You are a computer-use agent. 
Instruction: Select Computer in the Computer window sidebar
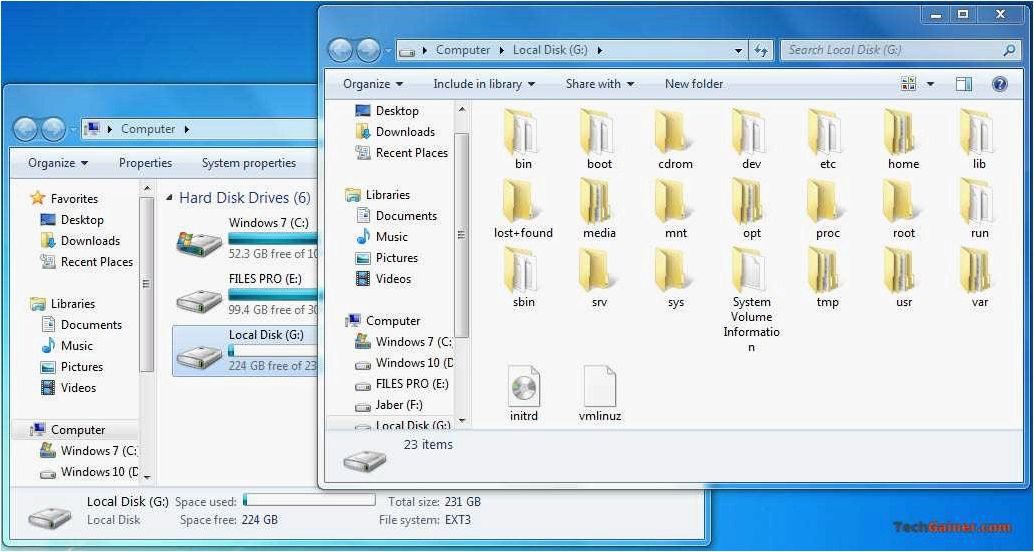tap(68, 430)
